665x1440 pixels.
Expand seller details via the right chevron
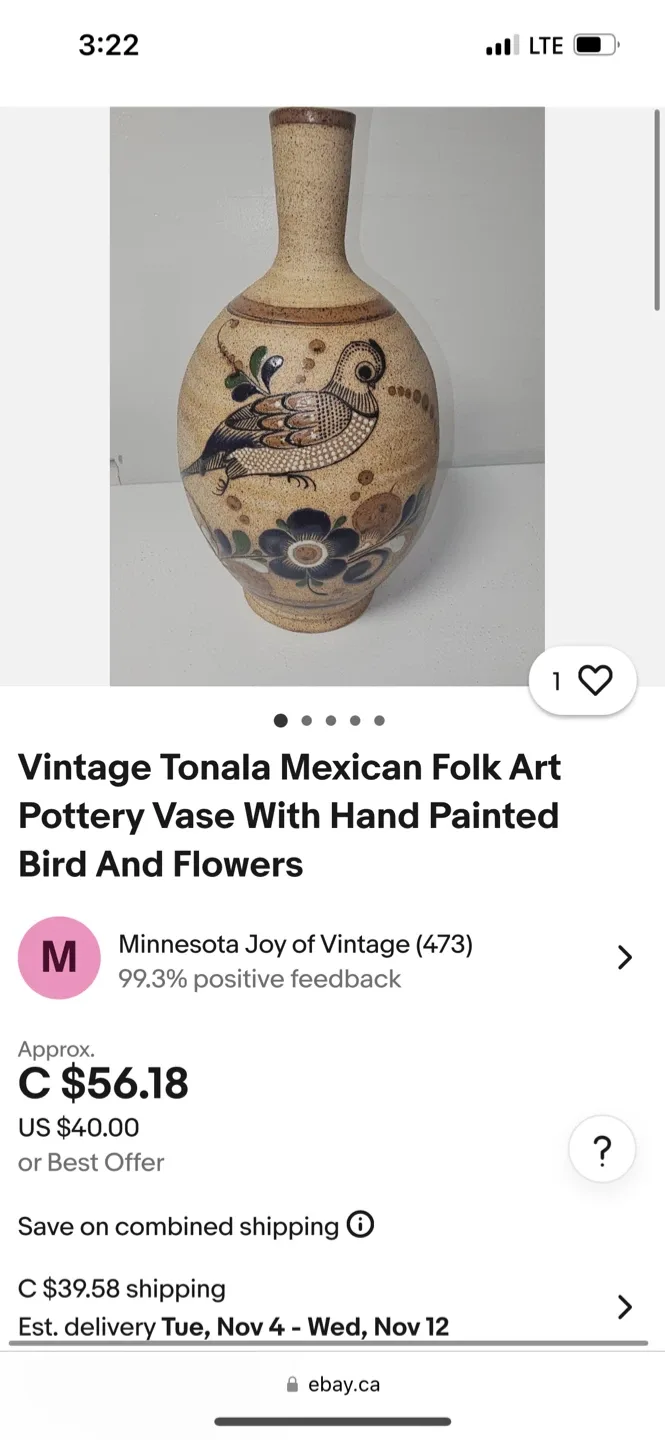626,957
